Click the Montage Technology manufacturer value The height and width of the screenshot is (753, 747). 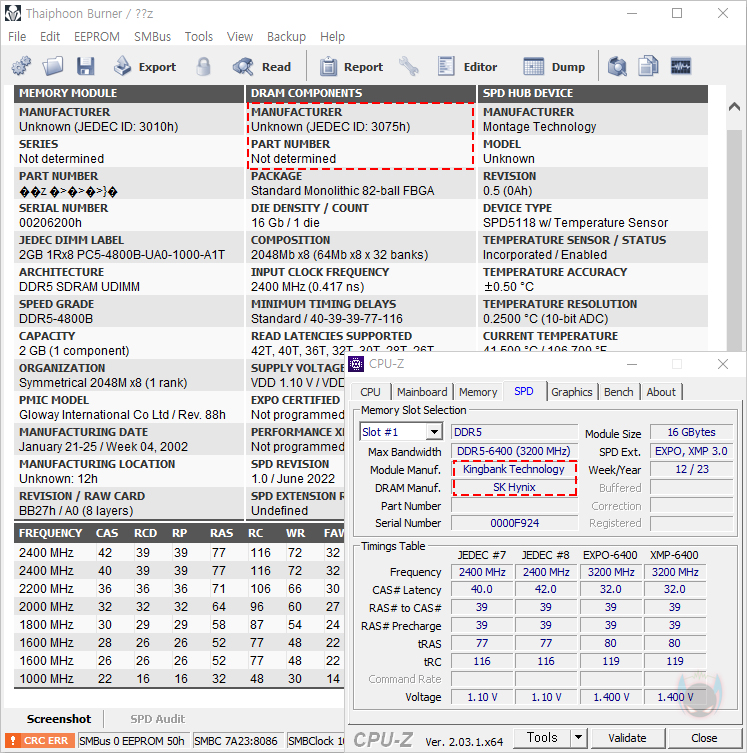(539, 127)
